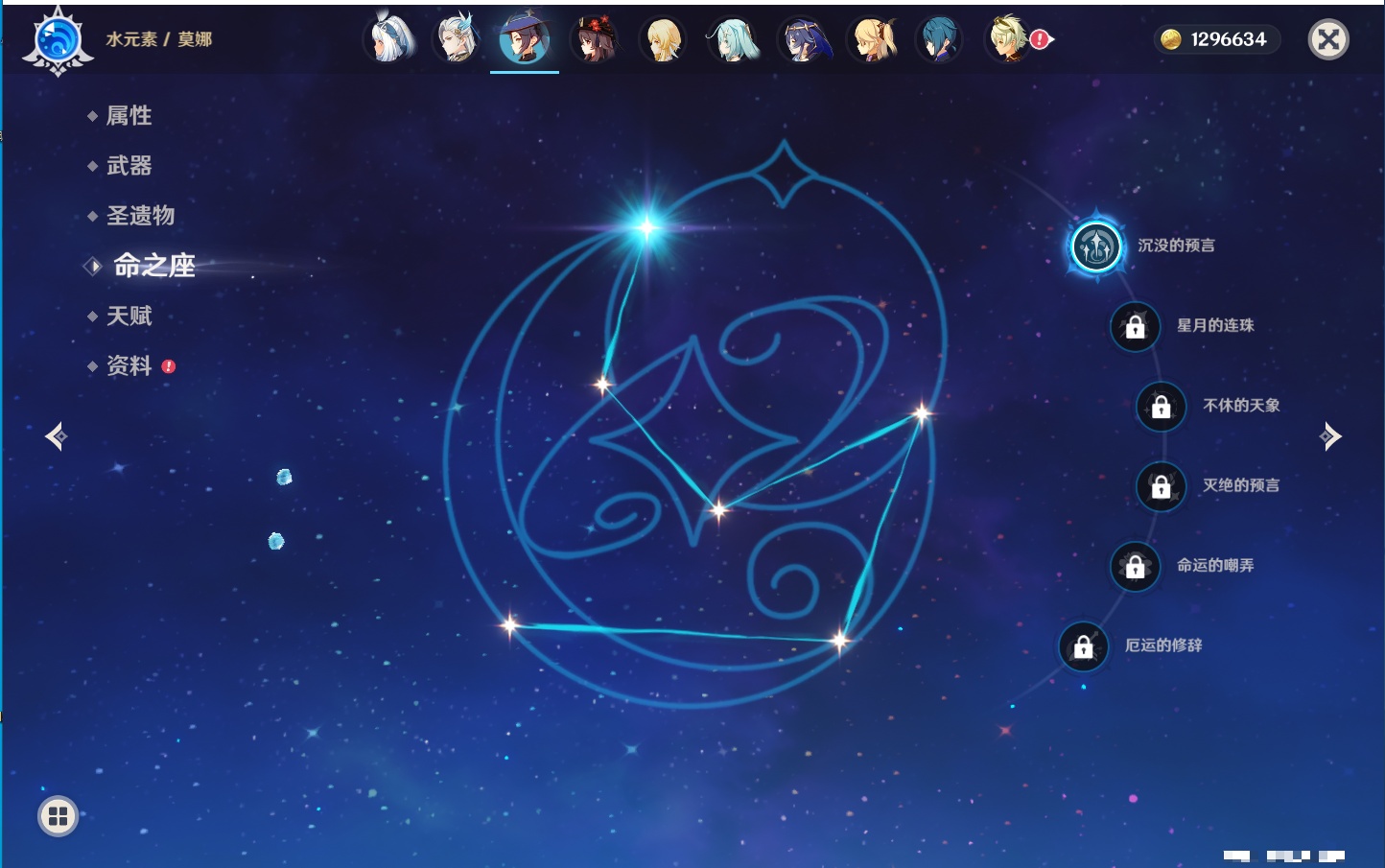Select Mona's highlighted witch-hat portrait

click(525, 39)
